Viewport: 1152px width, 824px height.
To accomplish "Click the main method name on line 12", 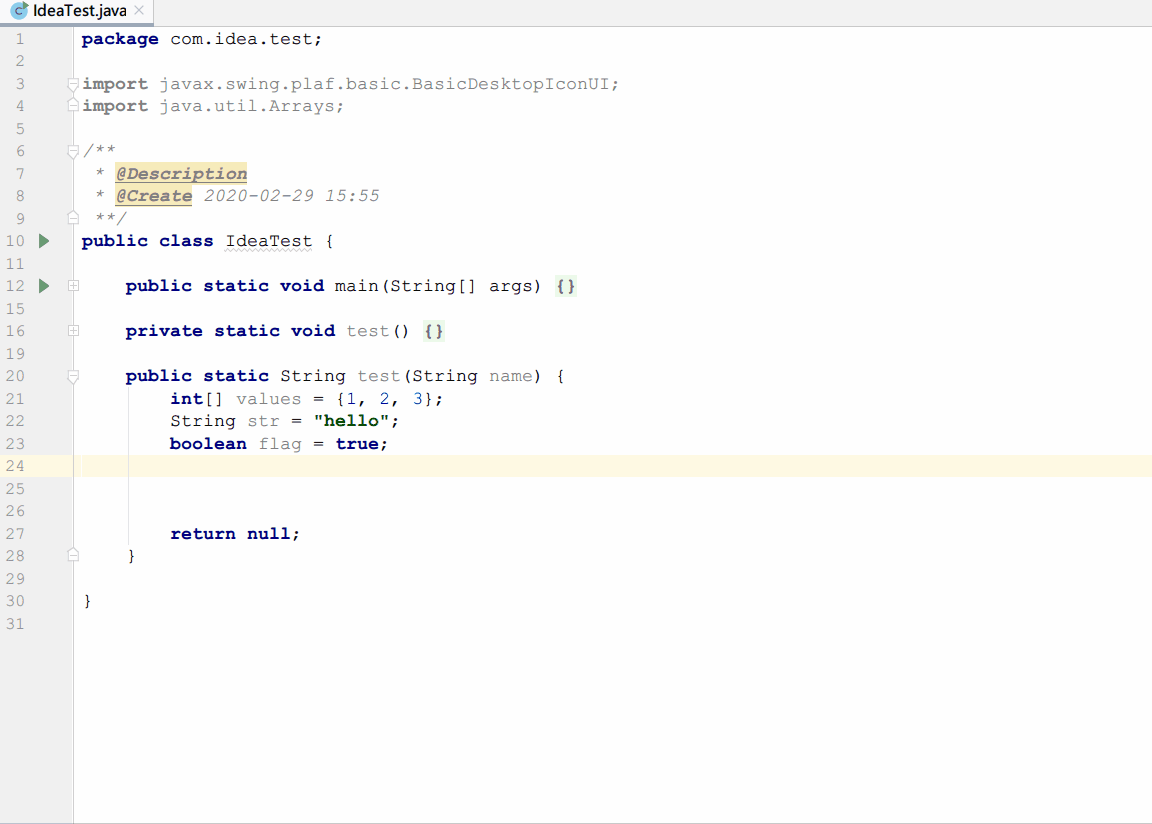I will tap(357, 286).
